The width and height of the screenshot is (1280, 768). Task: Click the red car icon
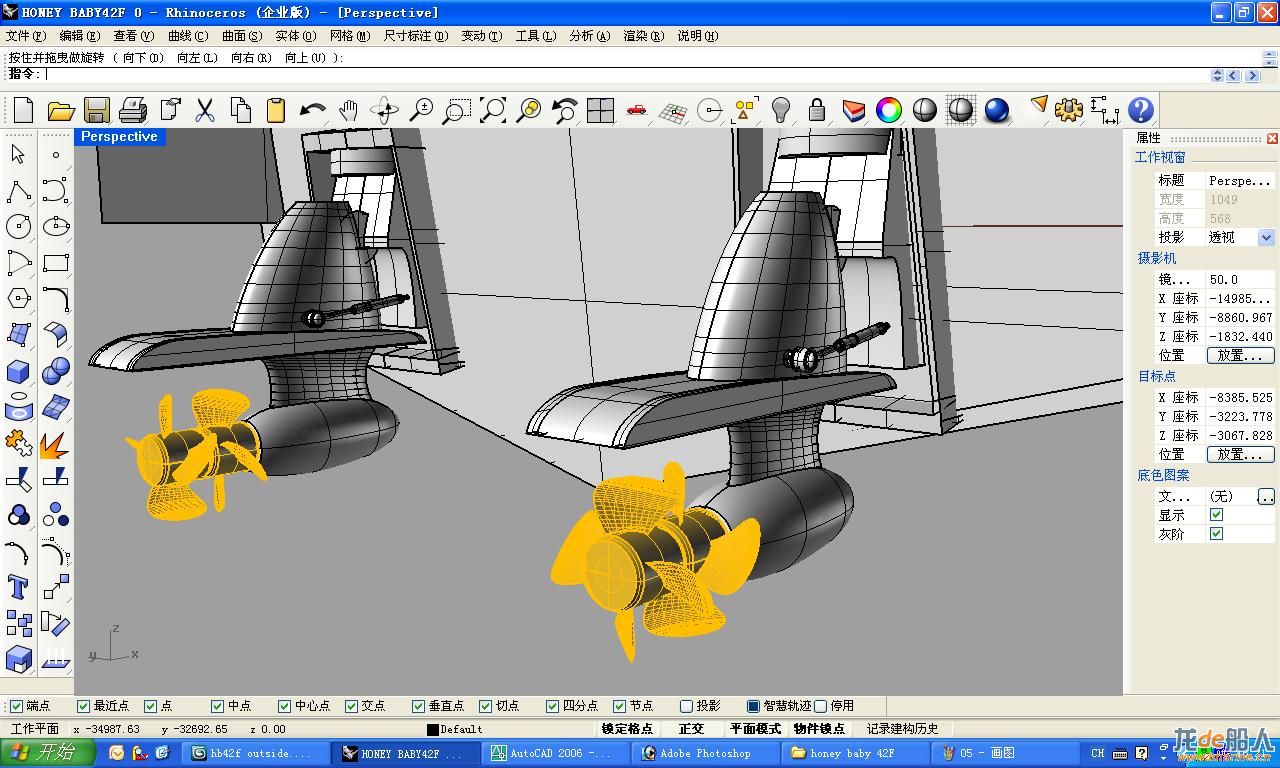pyautogui.click(x=636, y=110)
